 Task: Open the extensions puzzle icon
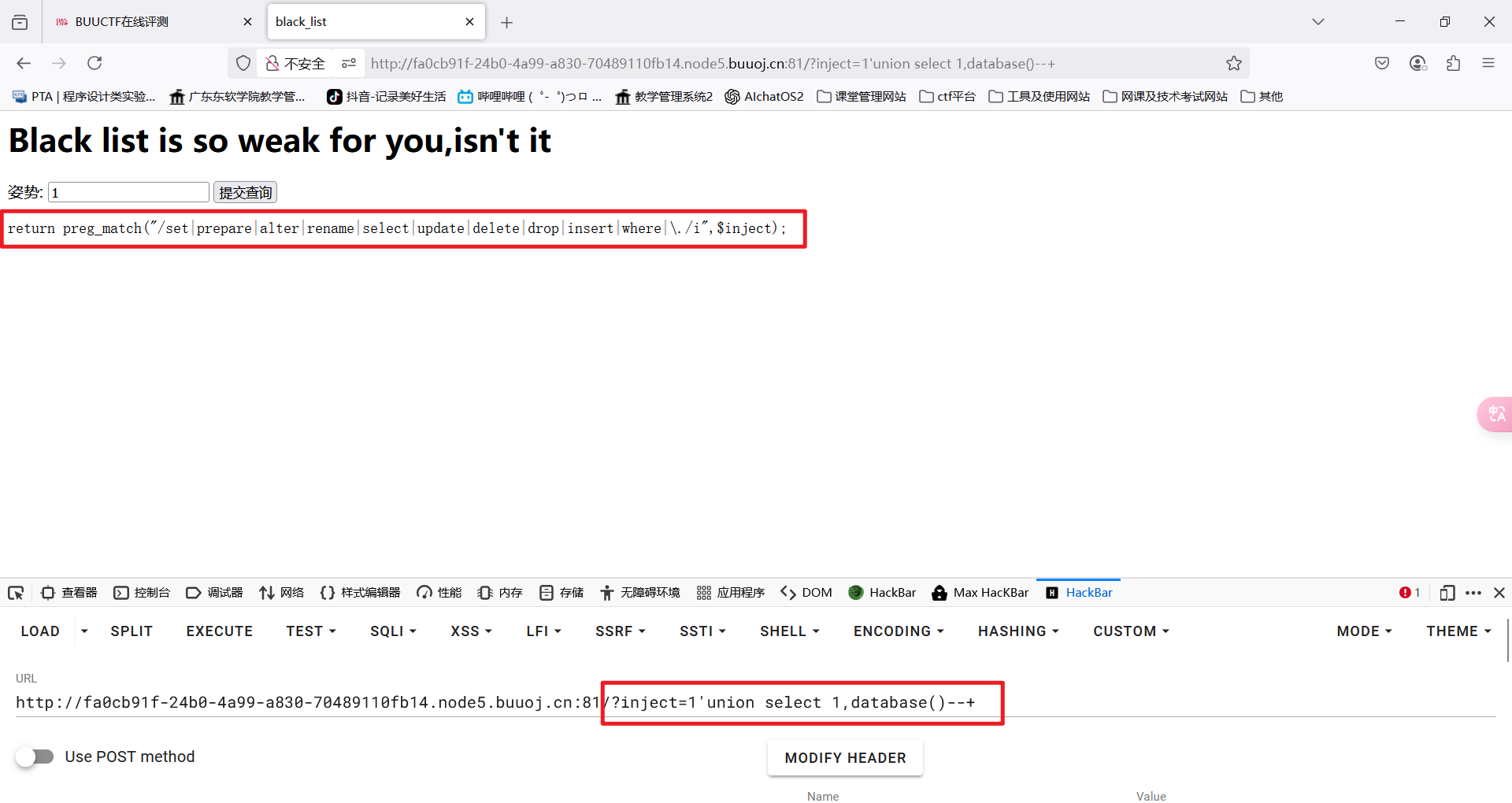coord(1454,63)
